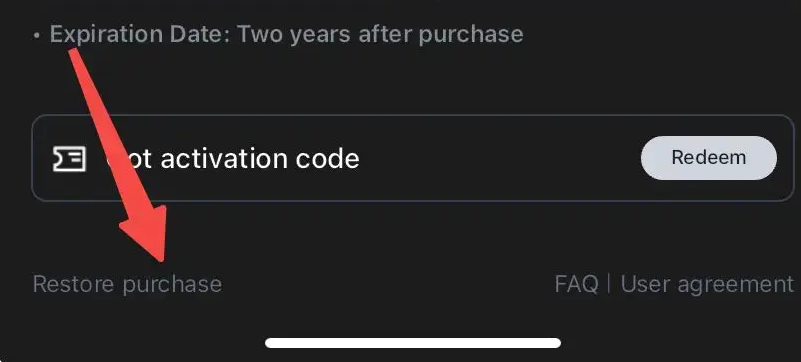Viewport: 801px width, 362px height.
Task: Click the red arrow annotation head
Action: (146, 232)
